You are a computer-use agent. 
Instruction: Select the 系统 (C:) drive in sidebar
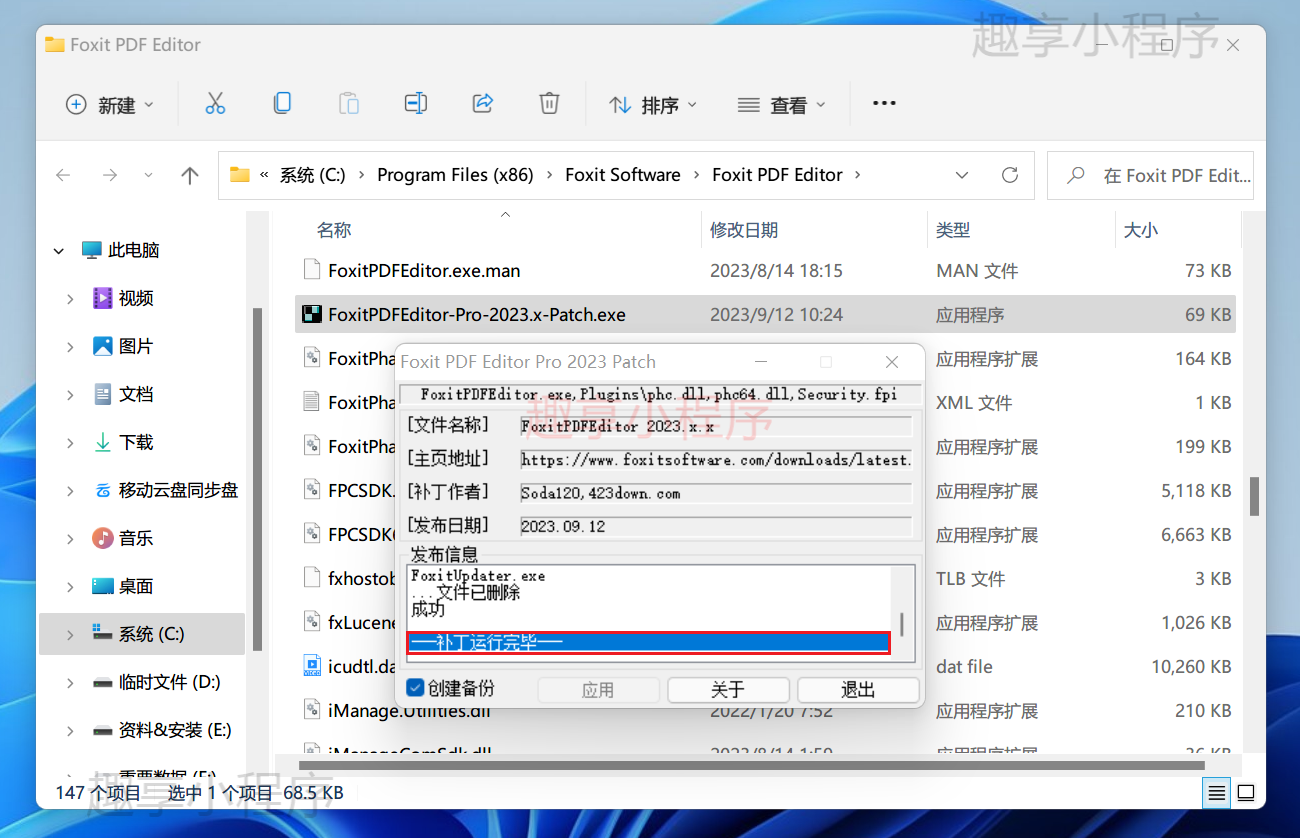(x=142, y=634)
